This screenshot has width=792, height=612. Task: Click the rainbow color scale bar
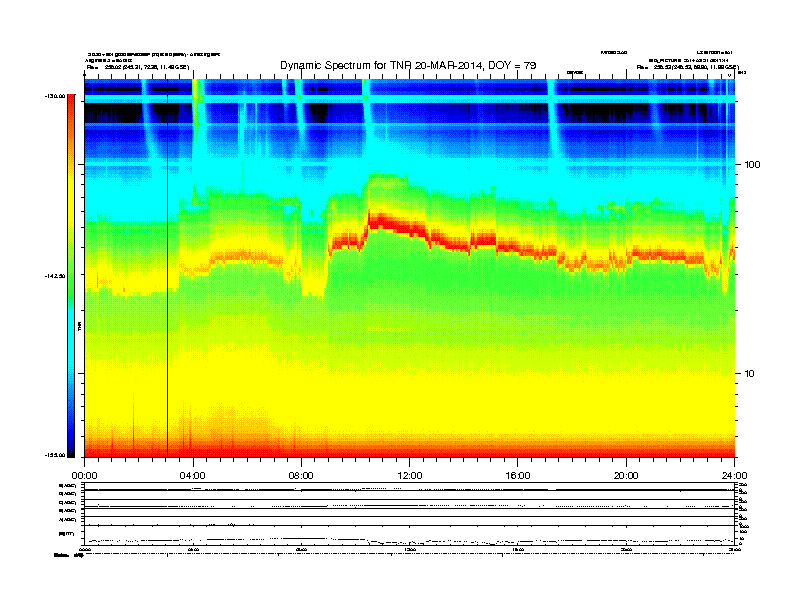(71, 276)
